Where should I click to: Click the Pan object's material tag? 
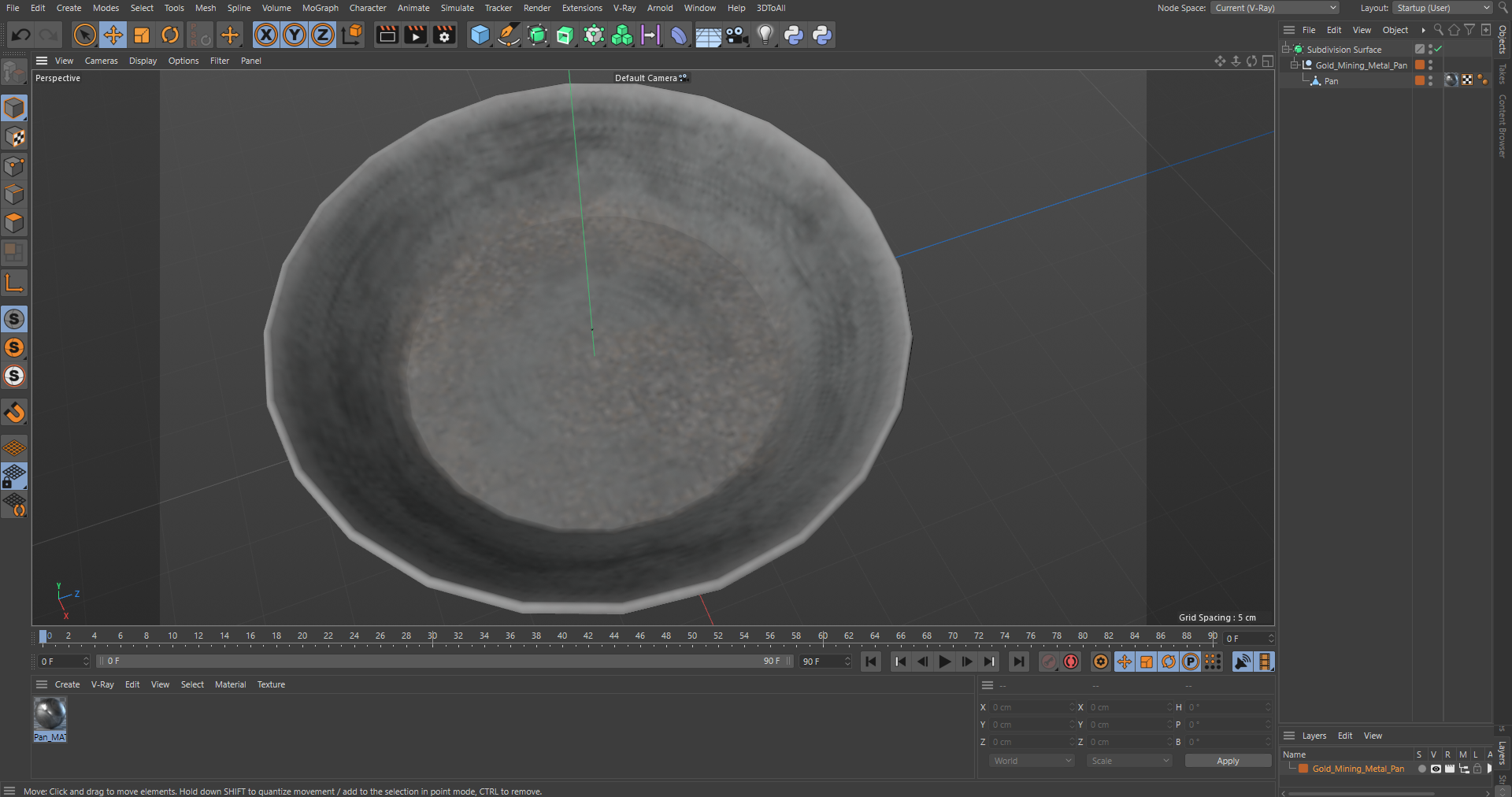tap(1451, 80)
